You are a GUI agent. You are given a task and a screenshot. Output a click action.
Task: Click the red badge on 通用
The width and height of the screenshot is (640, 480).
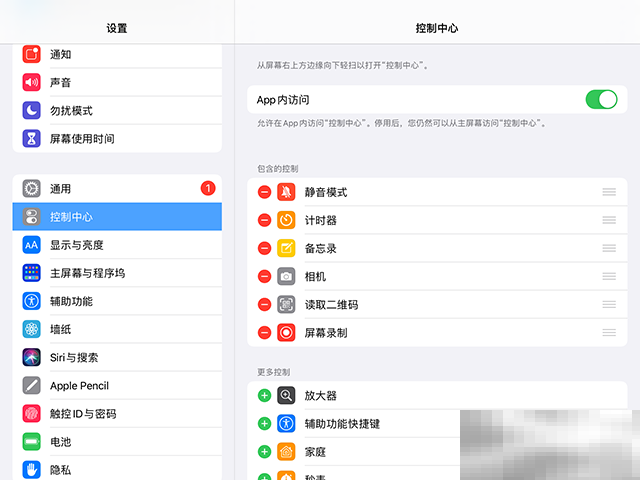pos(208,188)
